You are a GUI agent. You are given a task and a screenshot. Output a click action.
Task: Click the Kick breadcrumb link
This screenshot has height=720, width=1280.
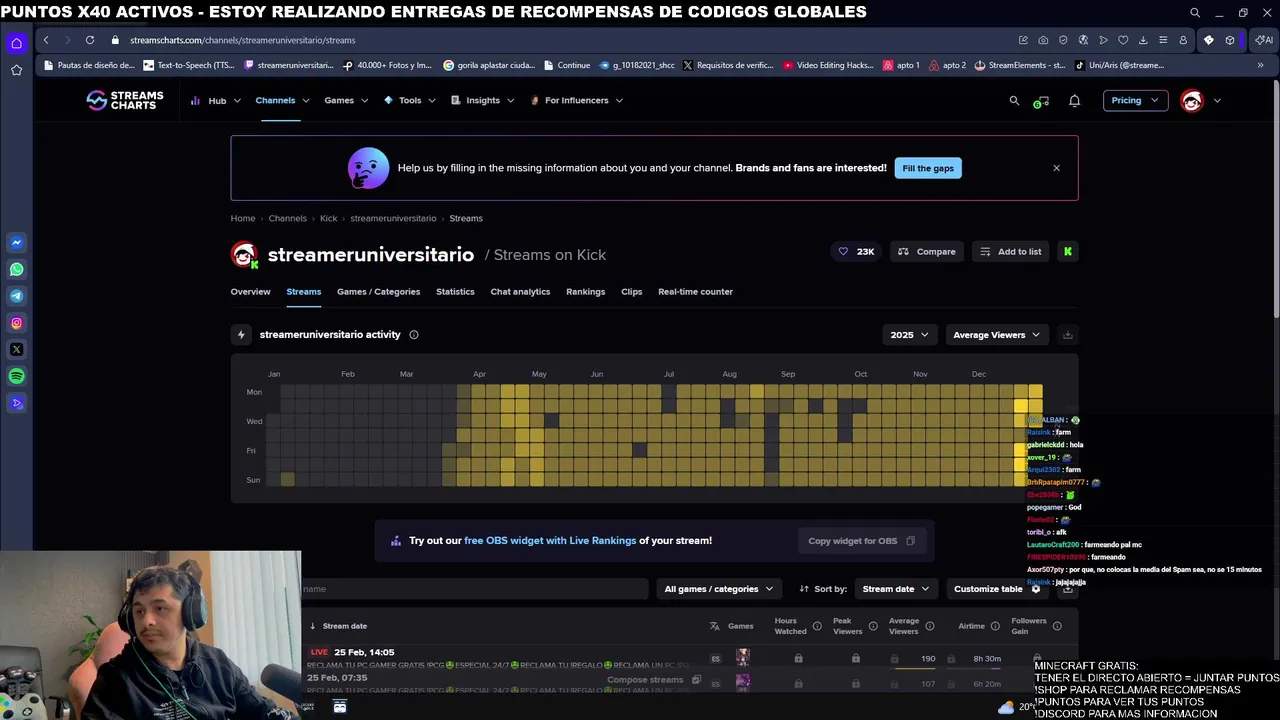[328, 218]
